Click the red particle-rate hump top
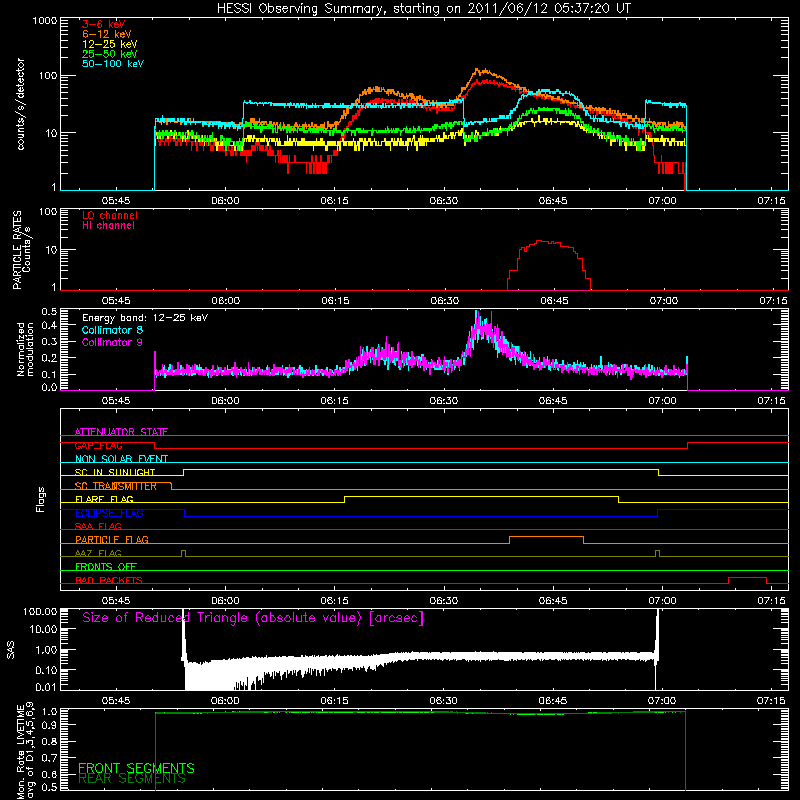This screenshot has height=800, width=800. [544, 242]
